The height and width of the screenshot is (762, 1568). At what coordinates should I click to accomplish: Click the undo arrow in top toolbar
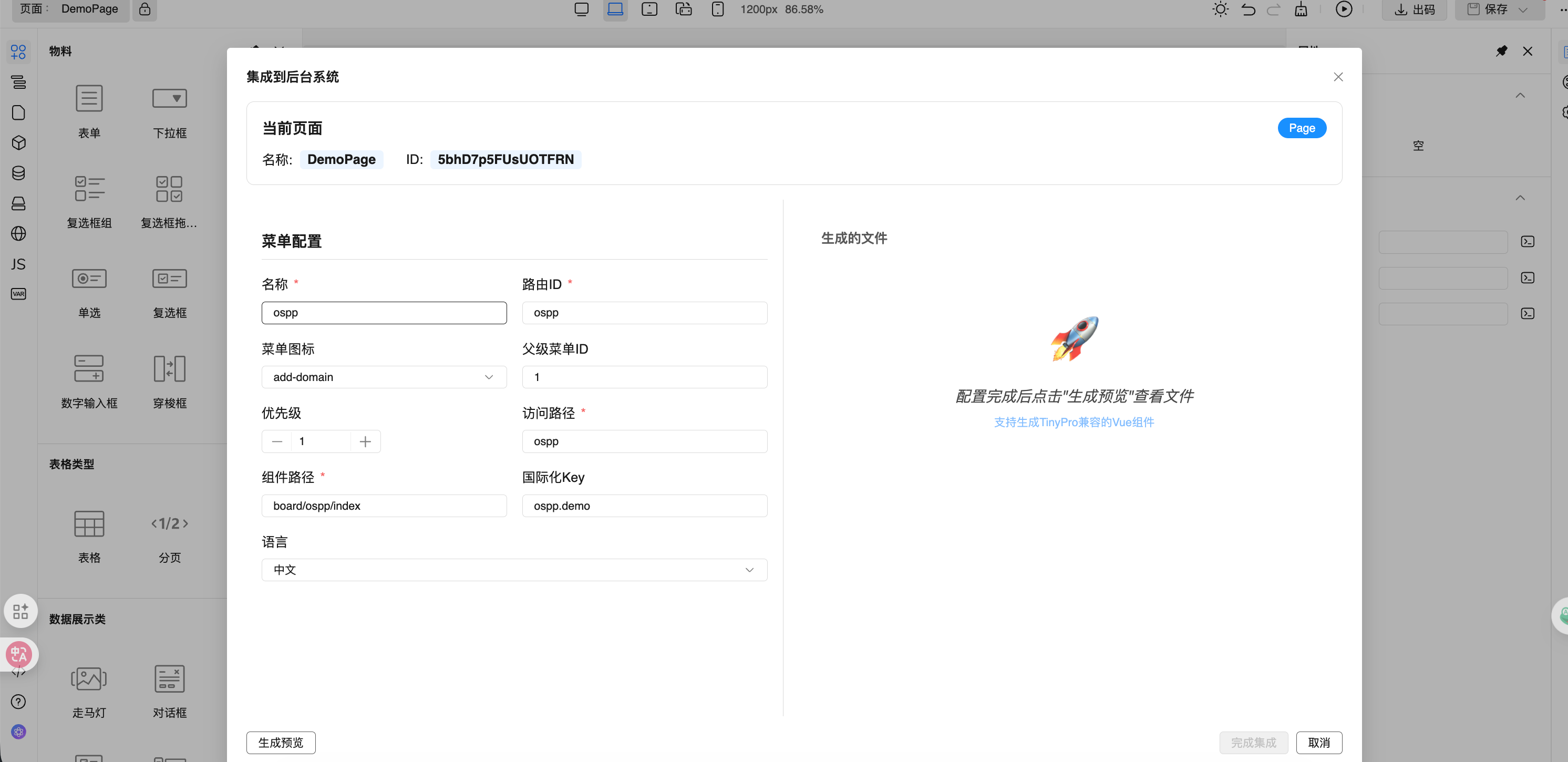pos(1249,9)
